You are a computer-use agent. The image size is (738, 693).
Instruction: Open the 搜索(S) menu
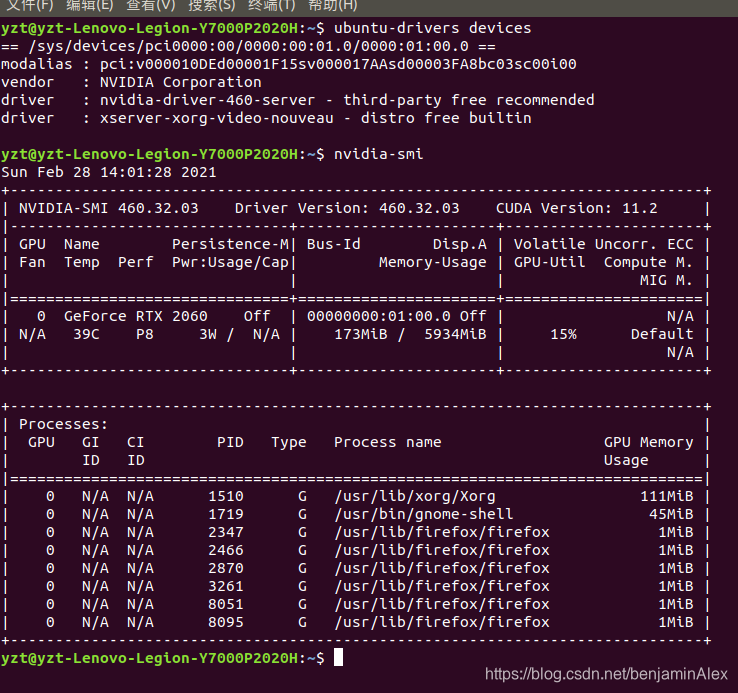(211, 5)
